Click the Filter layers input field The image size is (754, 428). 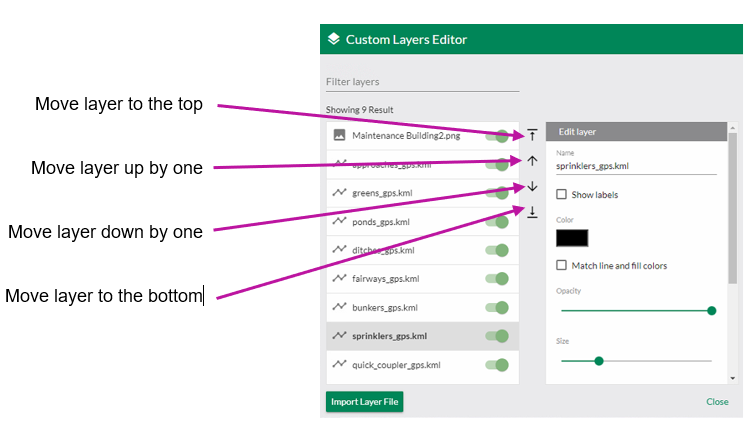coord(422,82)
